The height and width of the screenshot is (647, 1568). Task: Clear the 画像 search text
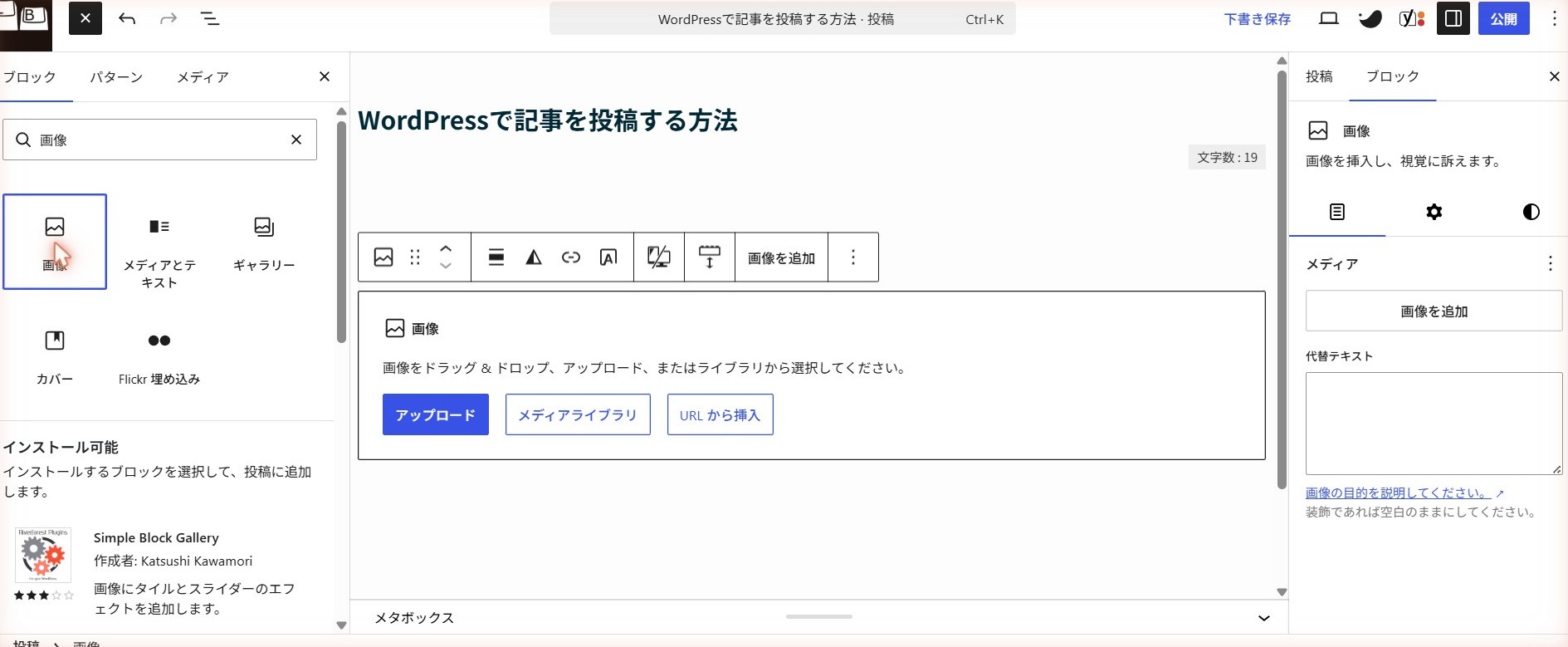(x=296, y=140)
